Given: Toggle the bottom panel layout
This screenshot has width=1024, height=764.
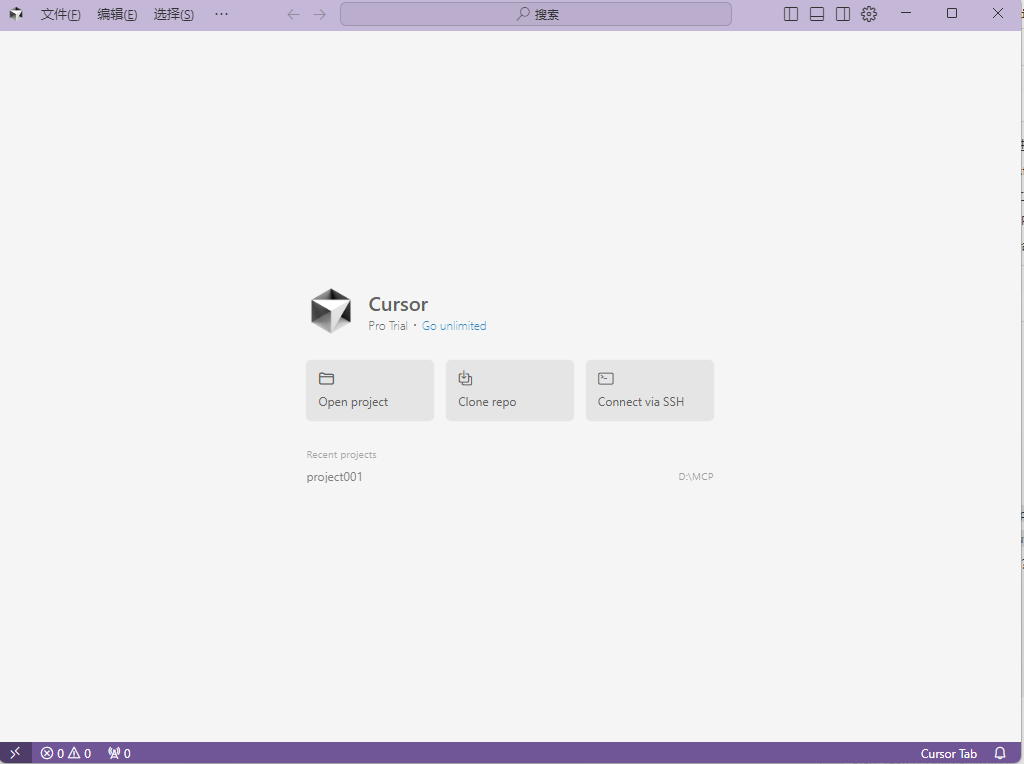Looking at the screenshot, I should (817, 14).
